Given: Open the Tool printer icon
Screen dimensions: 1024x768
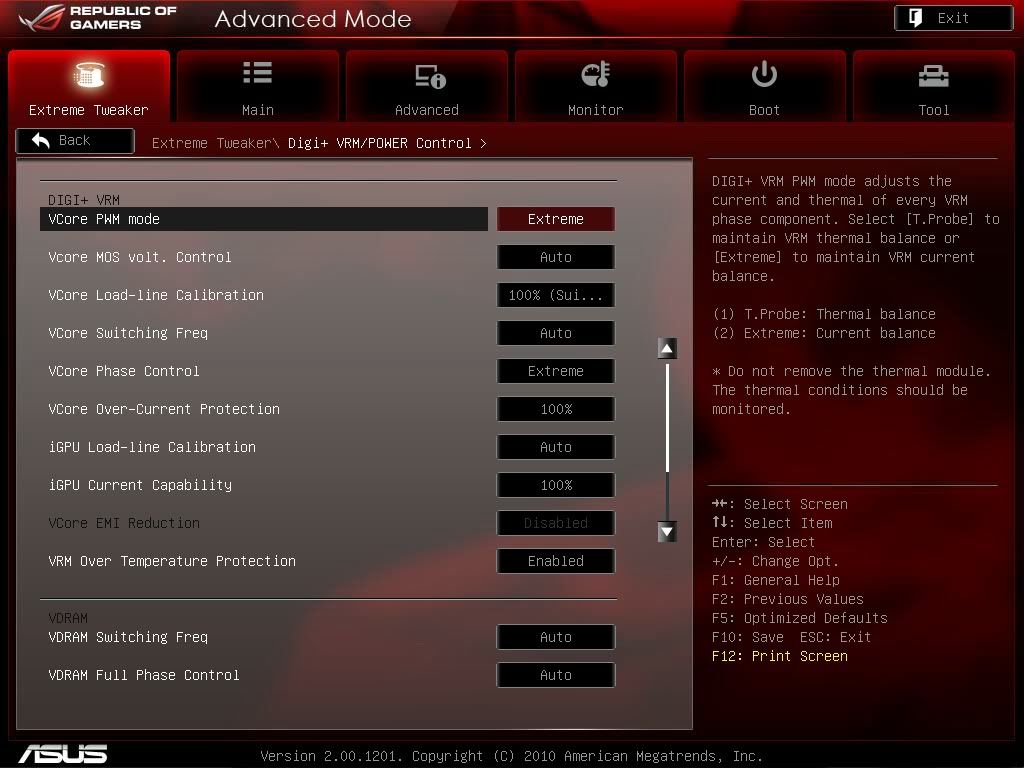Looking at the screenshot, I should click(933, 75).
